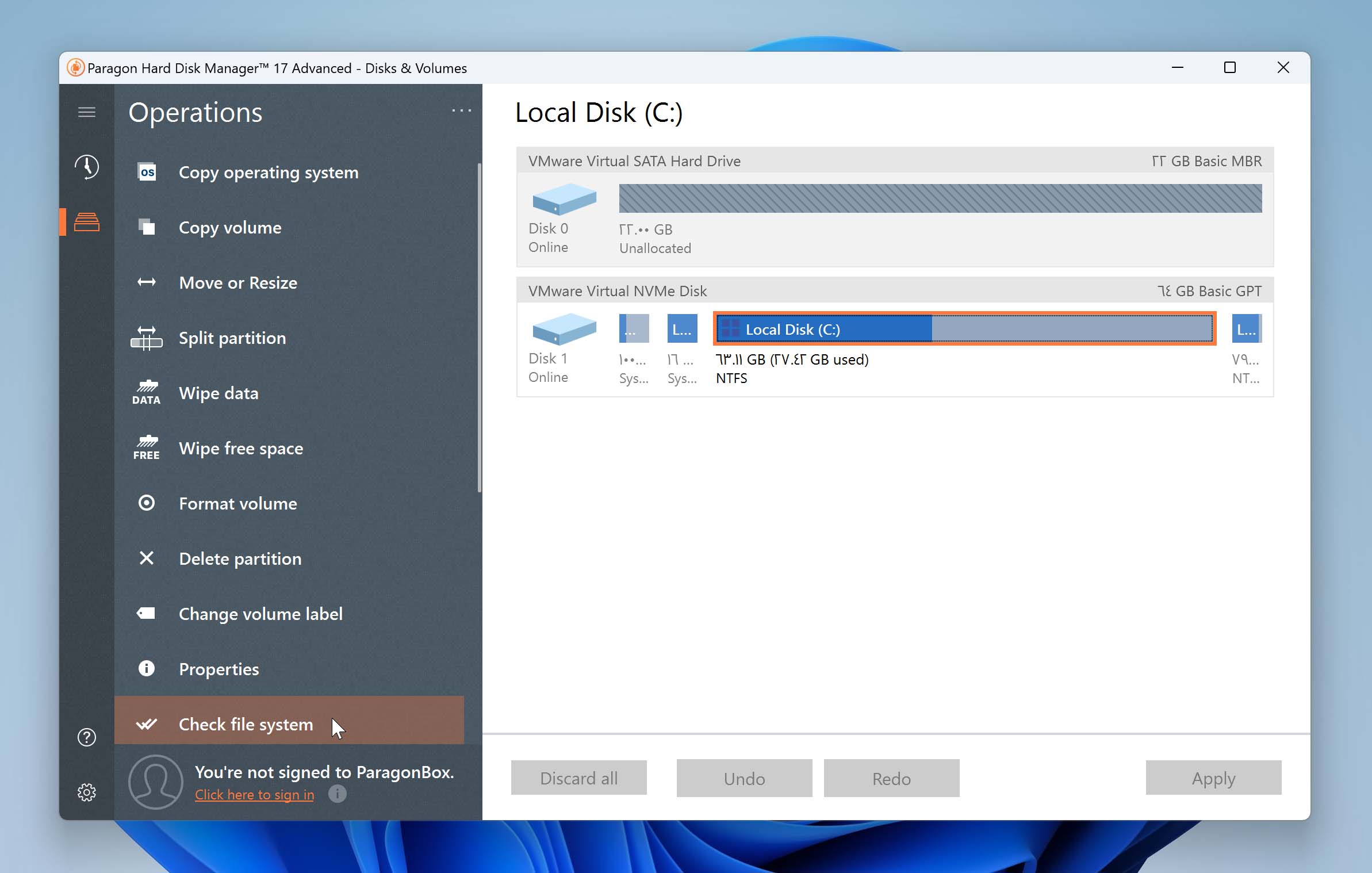Select the Local Disk (C:) partition bar

tap(964, 329)
